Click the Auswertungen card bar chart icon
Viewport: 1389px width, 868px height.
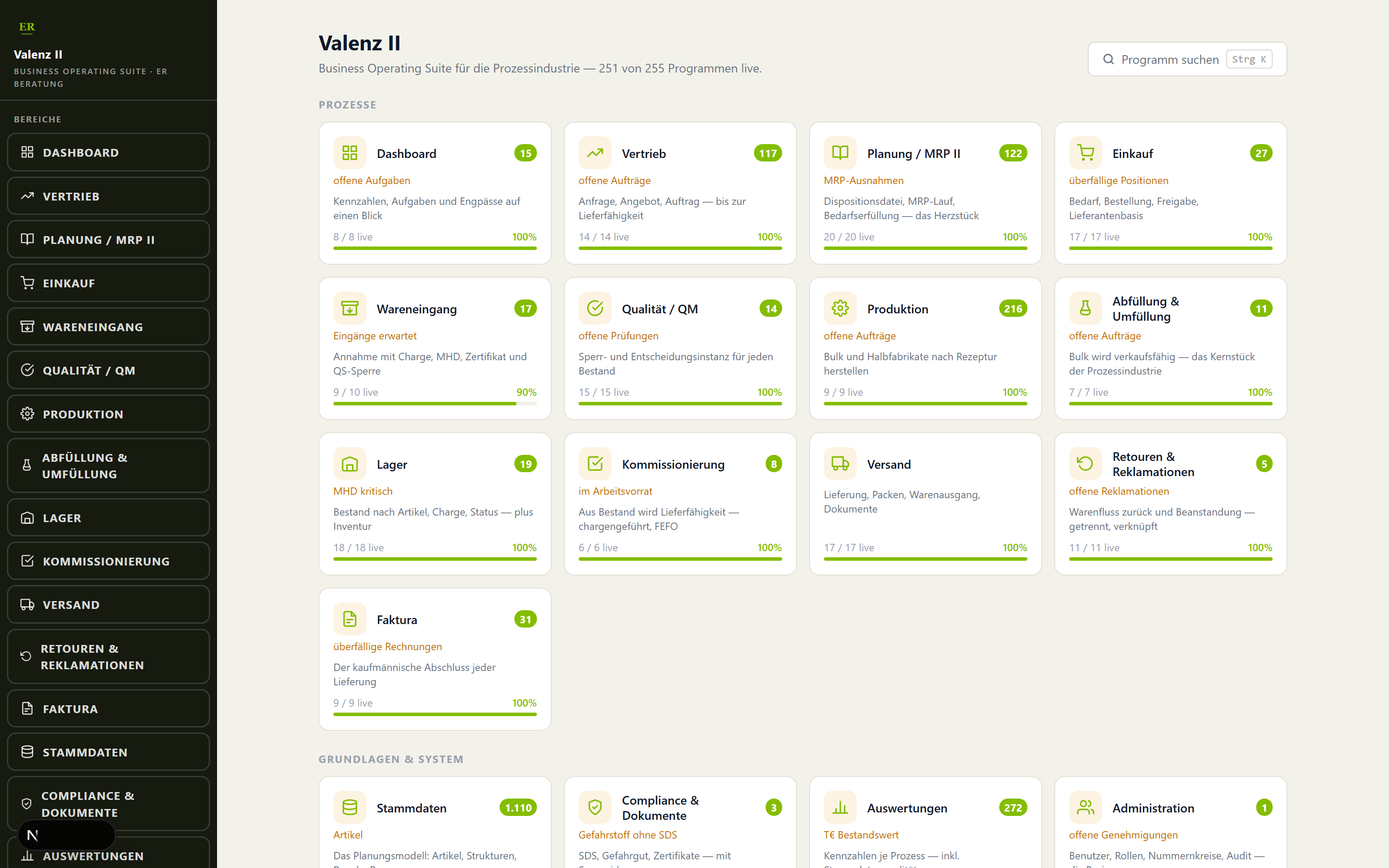click(x=840, y=808)
